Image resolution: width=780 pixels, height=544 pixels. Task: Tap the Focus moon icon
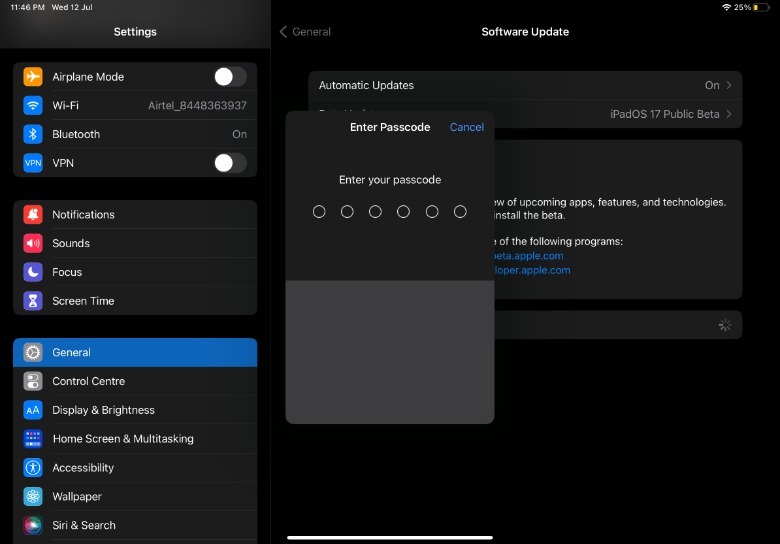33,272
